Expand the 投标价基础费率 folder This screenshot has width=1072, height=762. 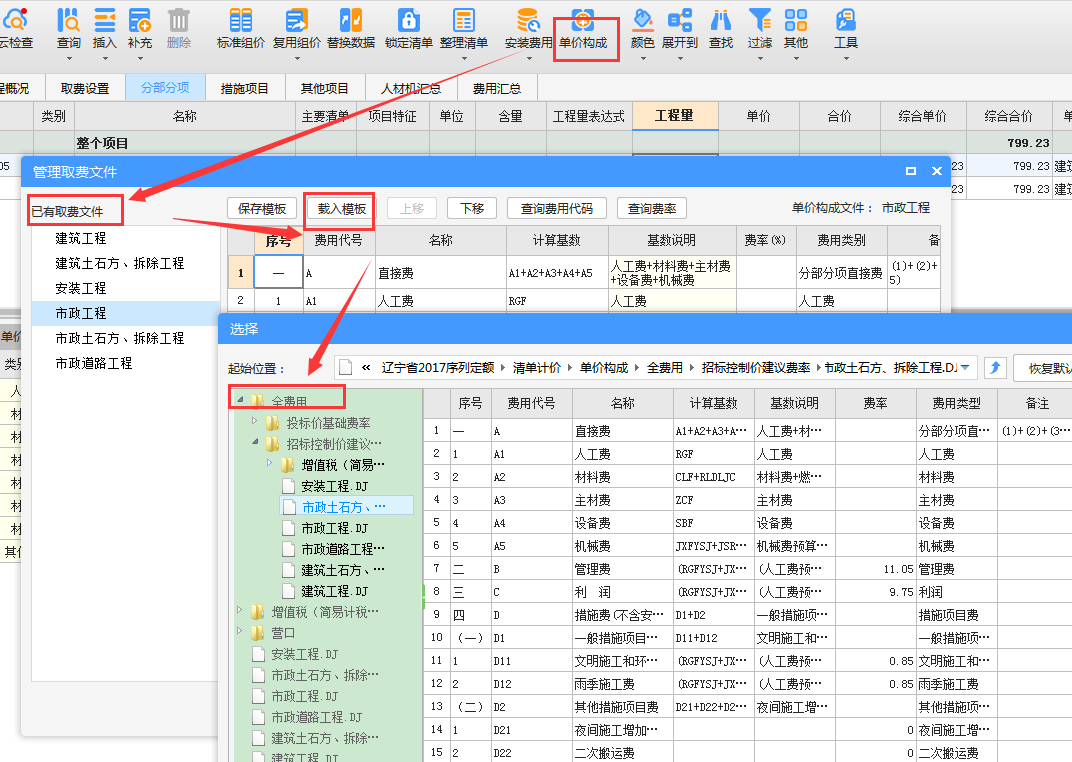254,421
